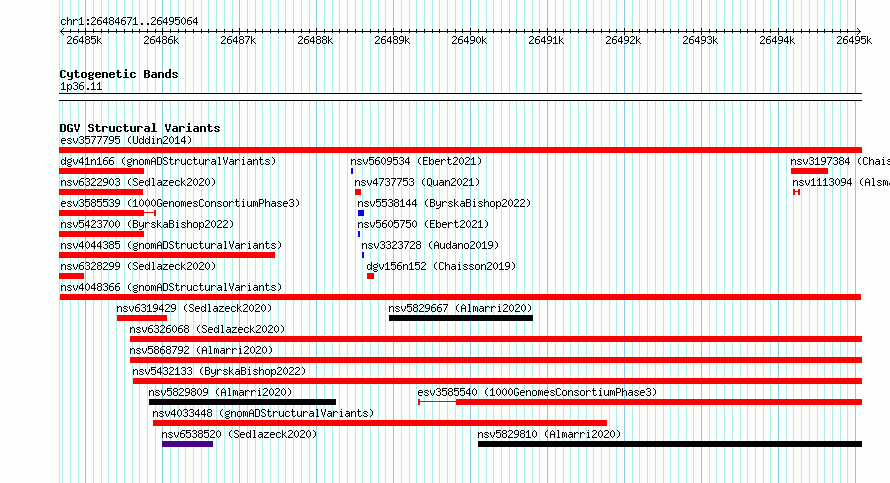Viewport: 890px width, 483px height.
Task: Open nsv6322903 (Sedlazeck2020) variant
Action: tap(138, 182)
